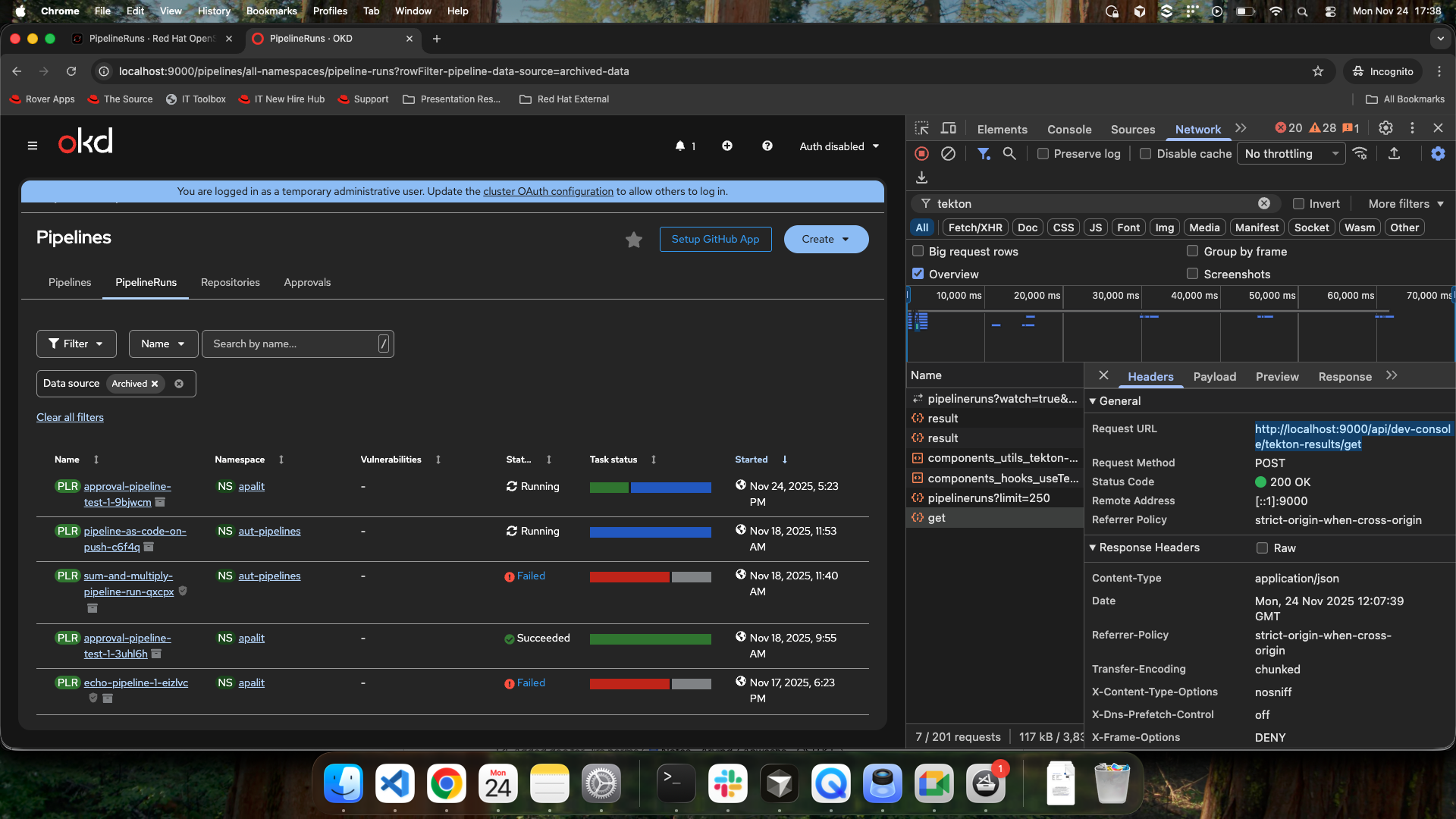Open the help question mark icon
This screenshot has width=1456, height=819.
[767, 146]
